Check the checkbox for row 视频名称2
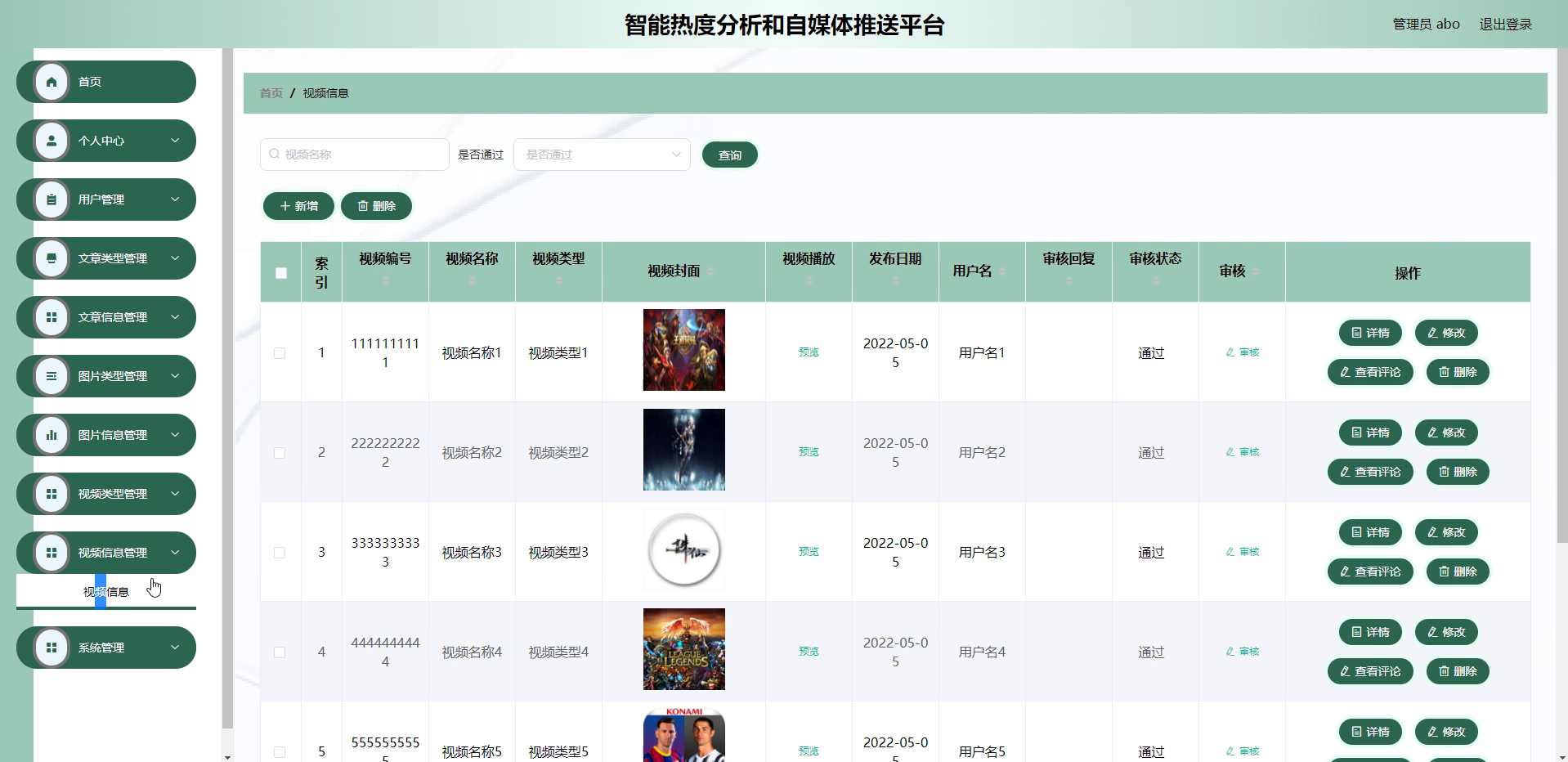This screenshot has height=762, width=1568. tap(280, 453)
